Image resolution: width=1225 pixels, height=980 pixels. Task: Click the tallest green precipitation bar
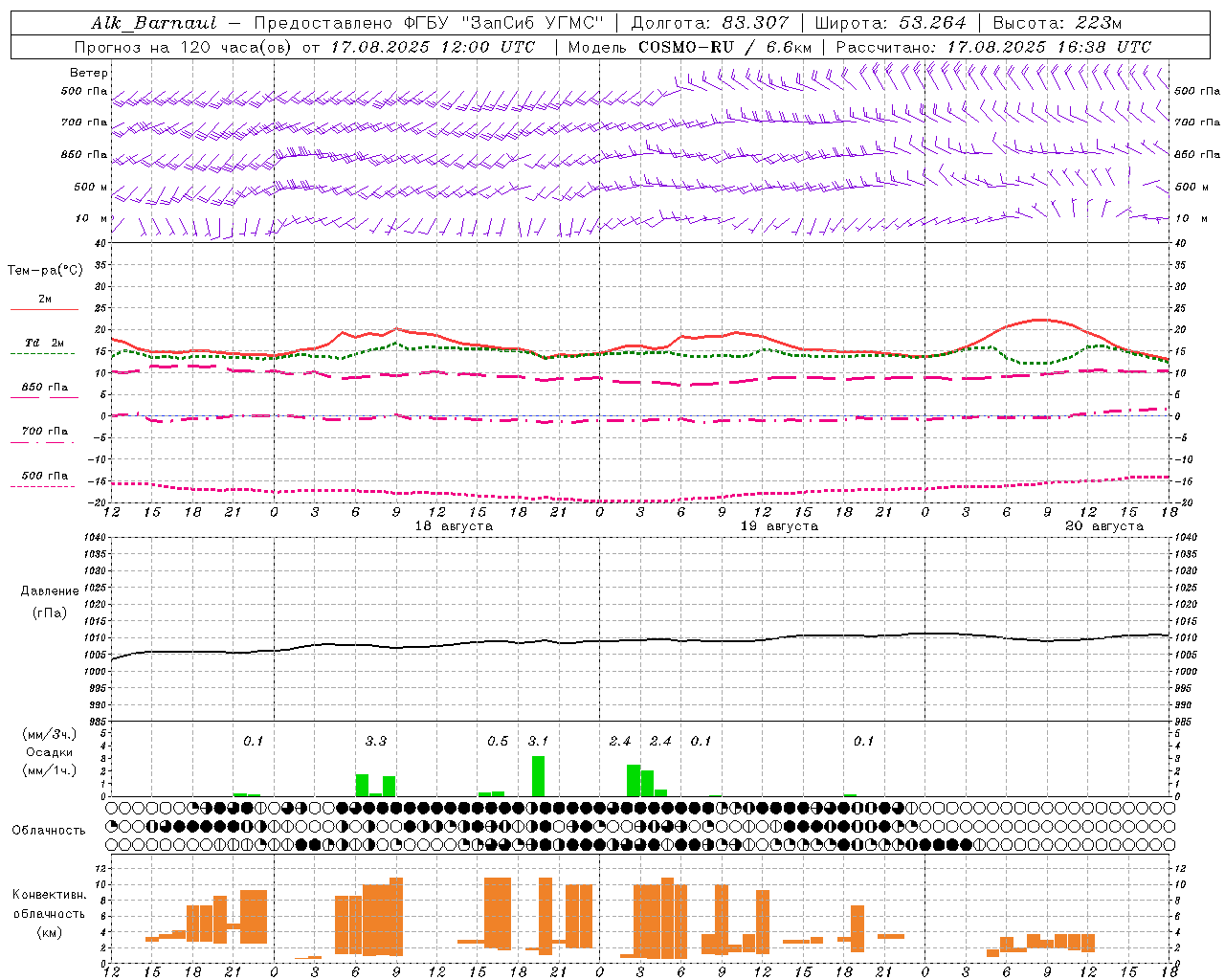coord(539,776)
